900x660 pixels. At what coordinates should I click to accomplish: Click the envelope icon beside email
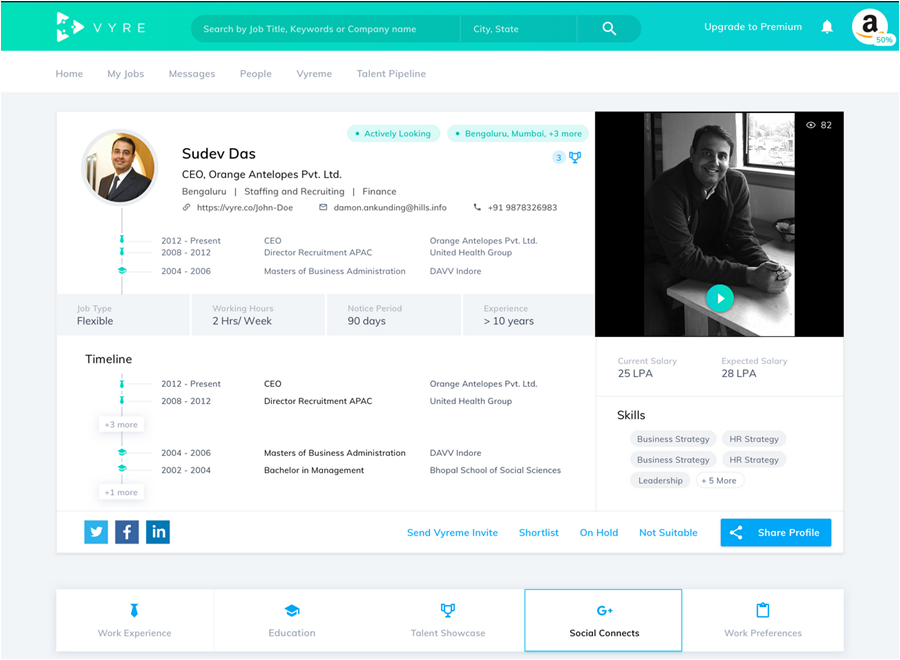click(323, 207)
